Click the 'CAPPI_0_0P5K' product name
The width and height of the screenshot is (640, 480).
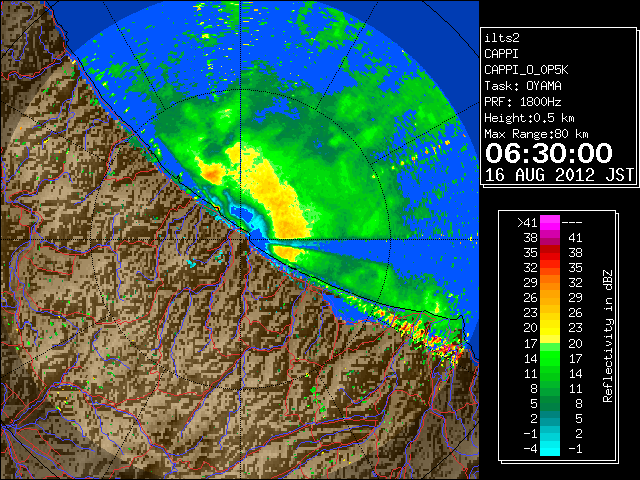(526, 70)
